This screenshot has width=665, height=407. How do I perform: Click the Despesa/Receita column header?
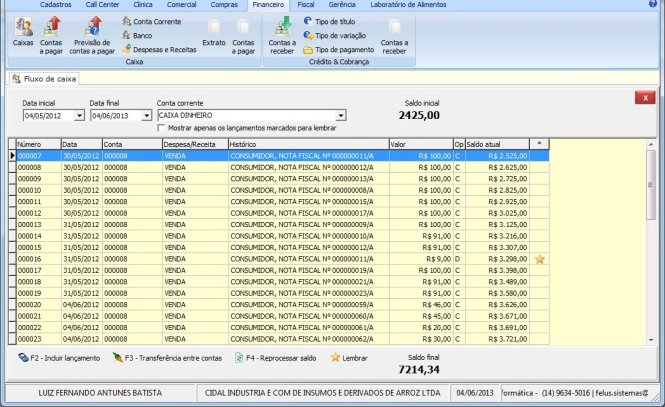point(195,144)
